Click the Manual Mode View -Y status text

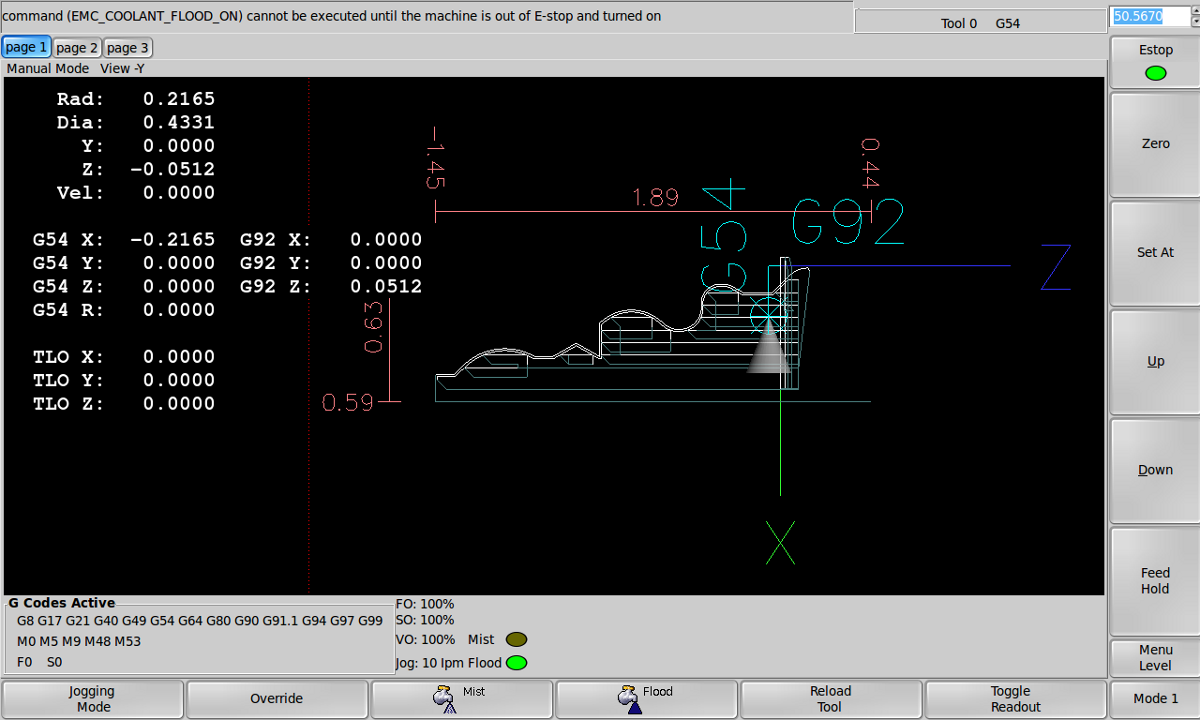pyautogui.click(x=75, y=69)
